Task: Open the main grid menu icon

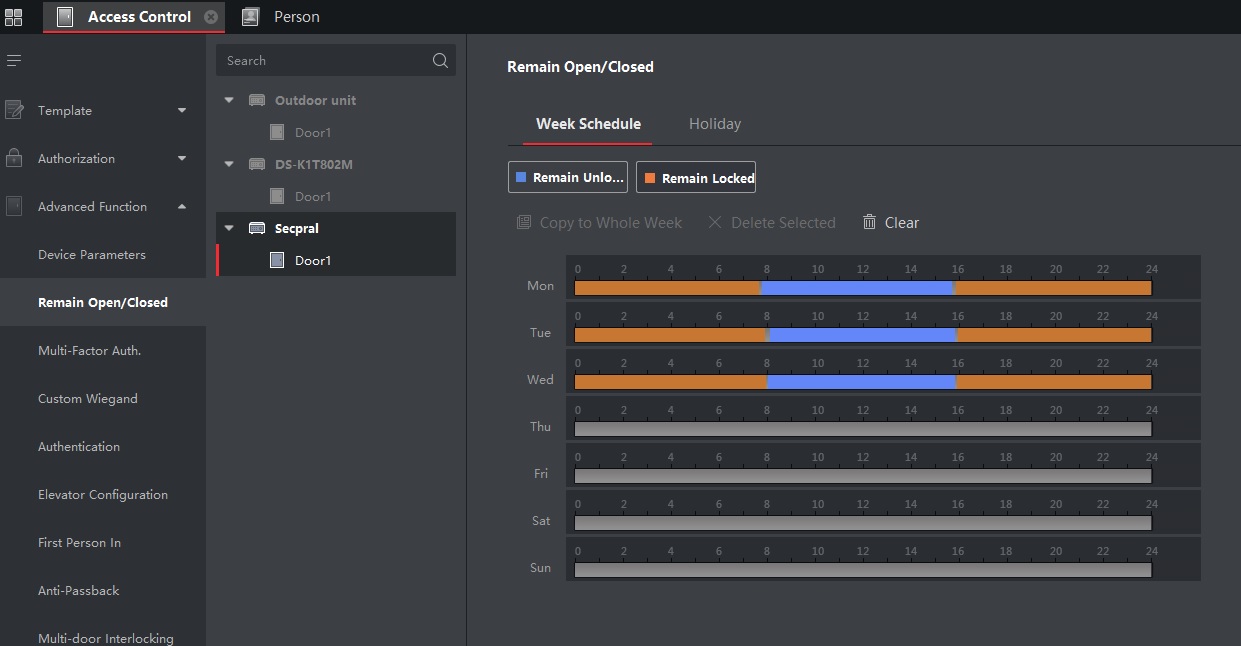Action: coord(14,17)
